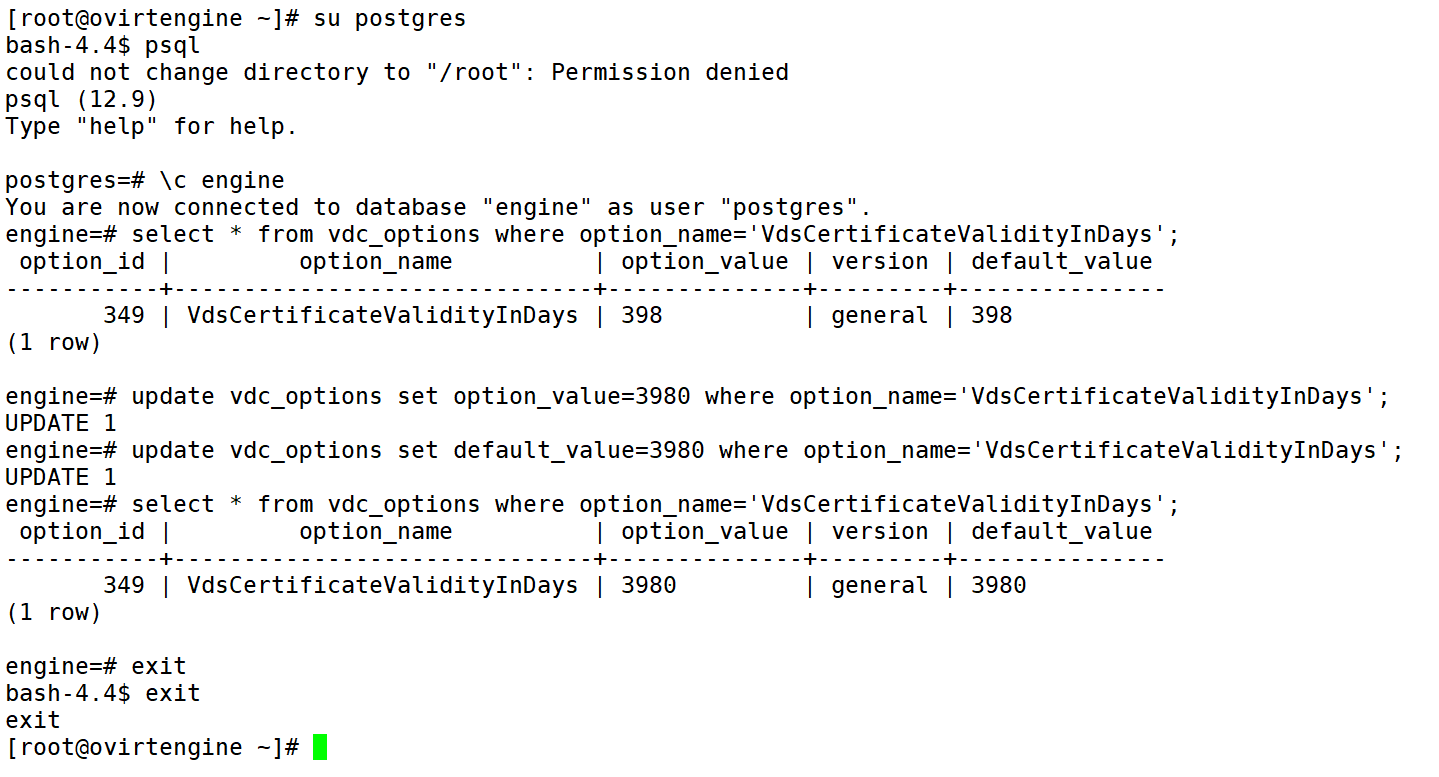Click the option_name header in first table
This screenshot has width=1439, height=777.
coord(375,261)
